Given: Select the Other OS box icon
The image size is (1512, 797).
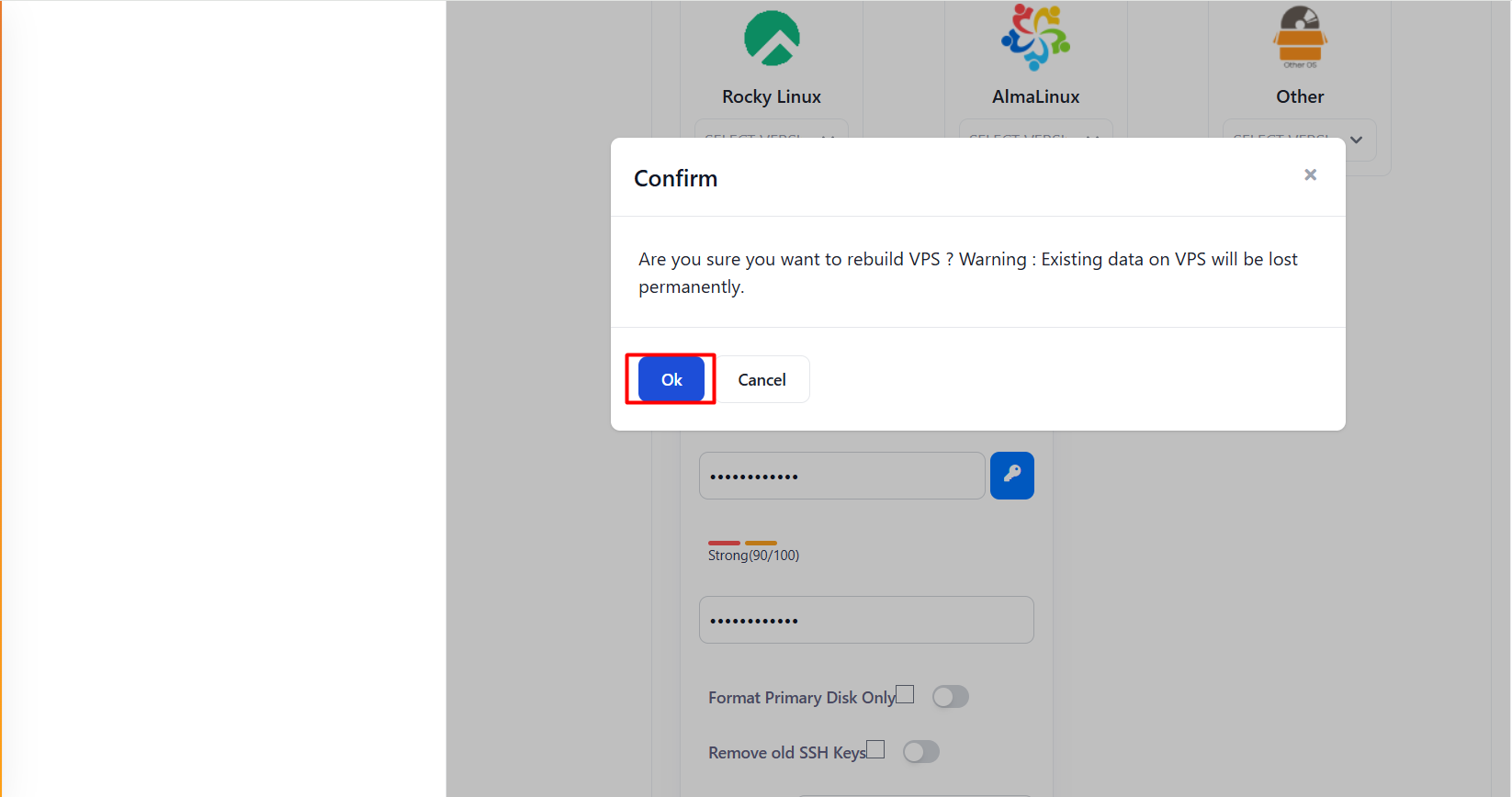Looking at the screenshot, I should tap(1300, 38).
